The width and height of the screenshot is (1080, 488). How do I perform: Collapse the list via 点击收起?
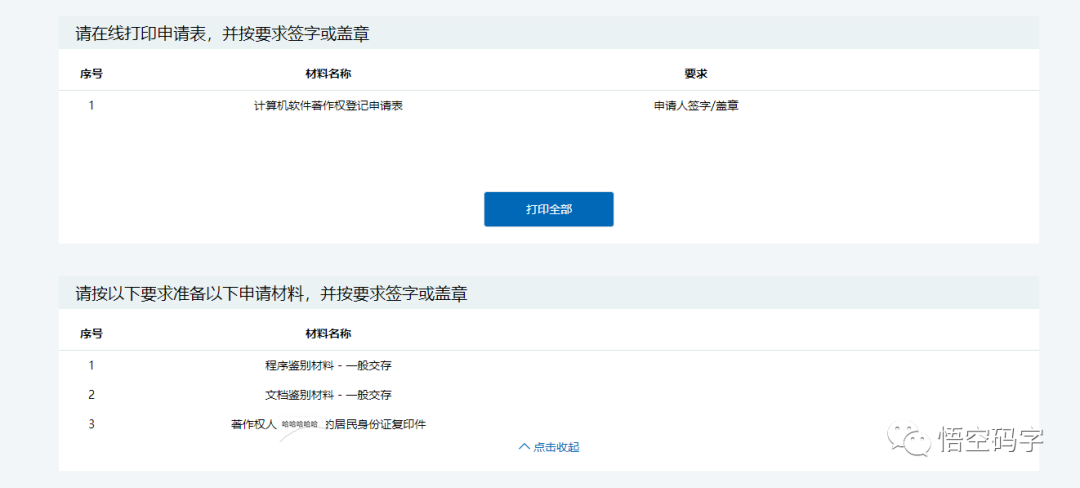tap(548, 447)
